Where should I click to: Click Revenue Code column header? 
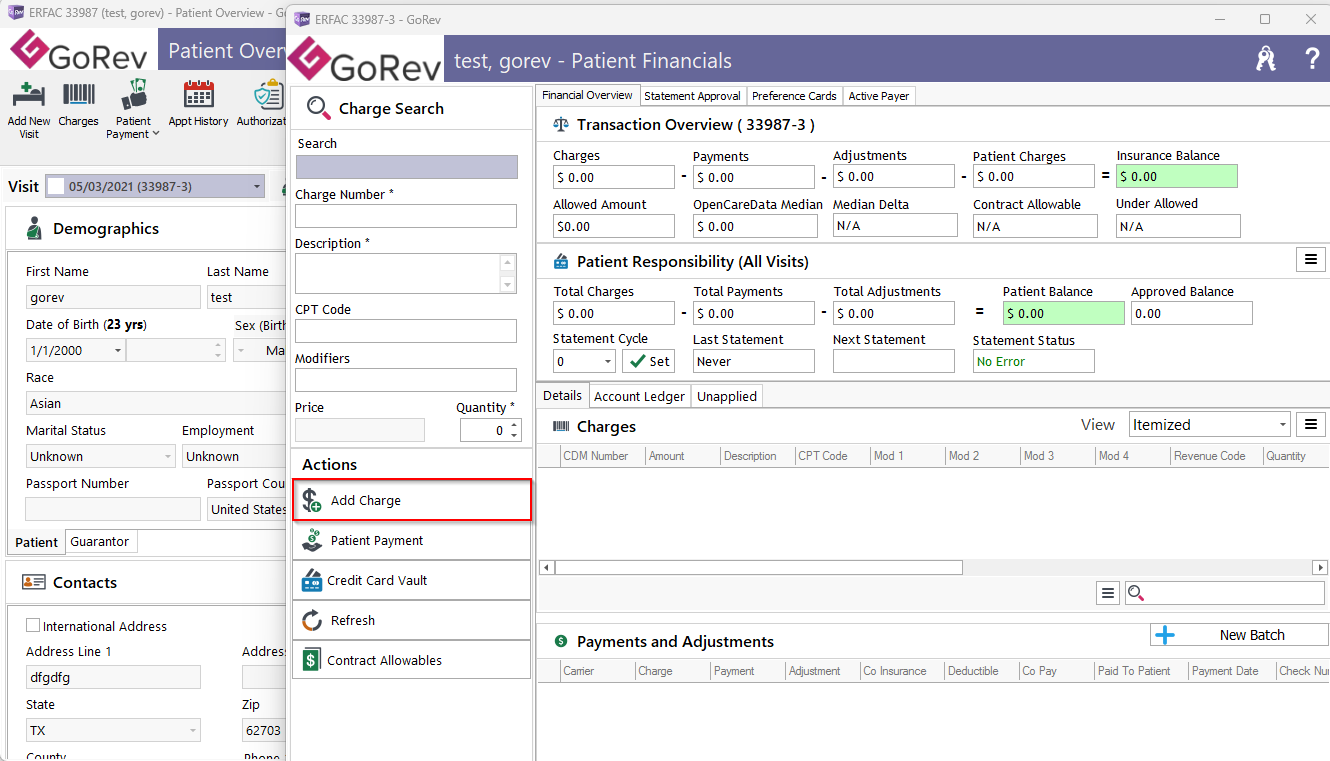point(1210,456)
